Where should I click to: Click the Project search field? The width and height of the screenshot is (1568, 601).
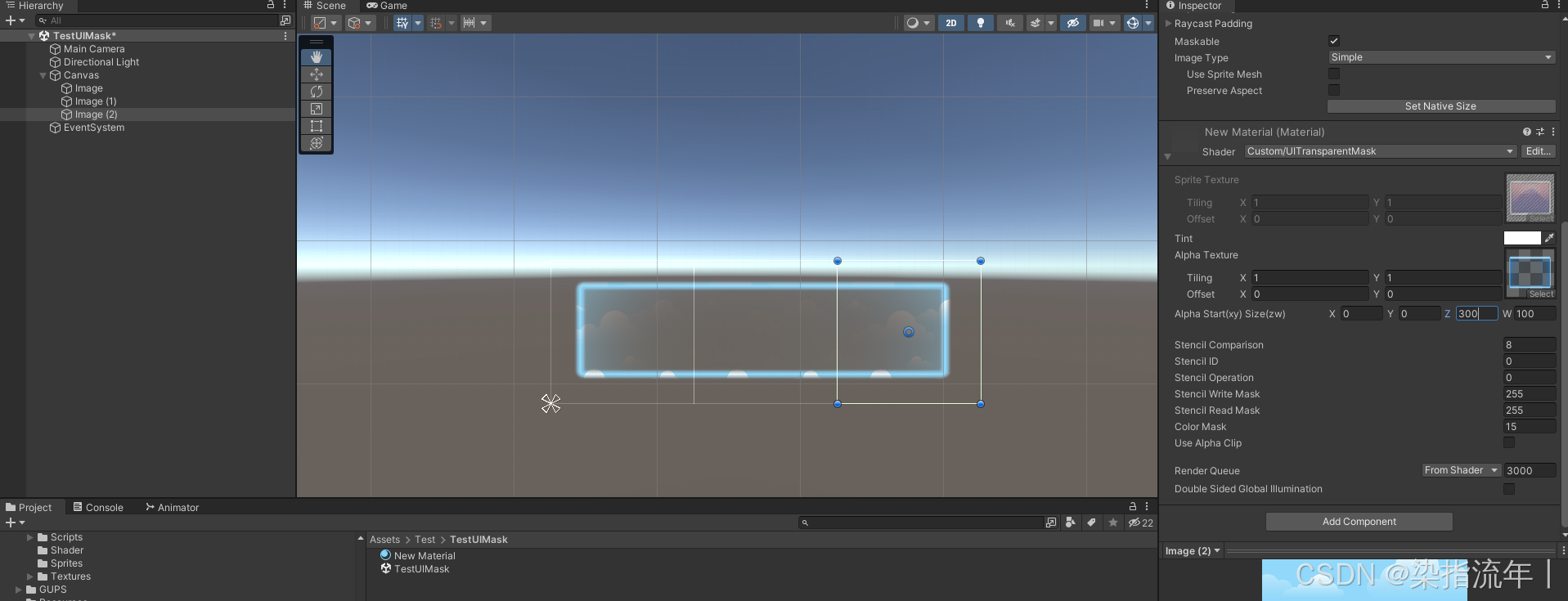pyautogui.click(x=920, y=523)
